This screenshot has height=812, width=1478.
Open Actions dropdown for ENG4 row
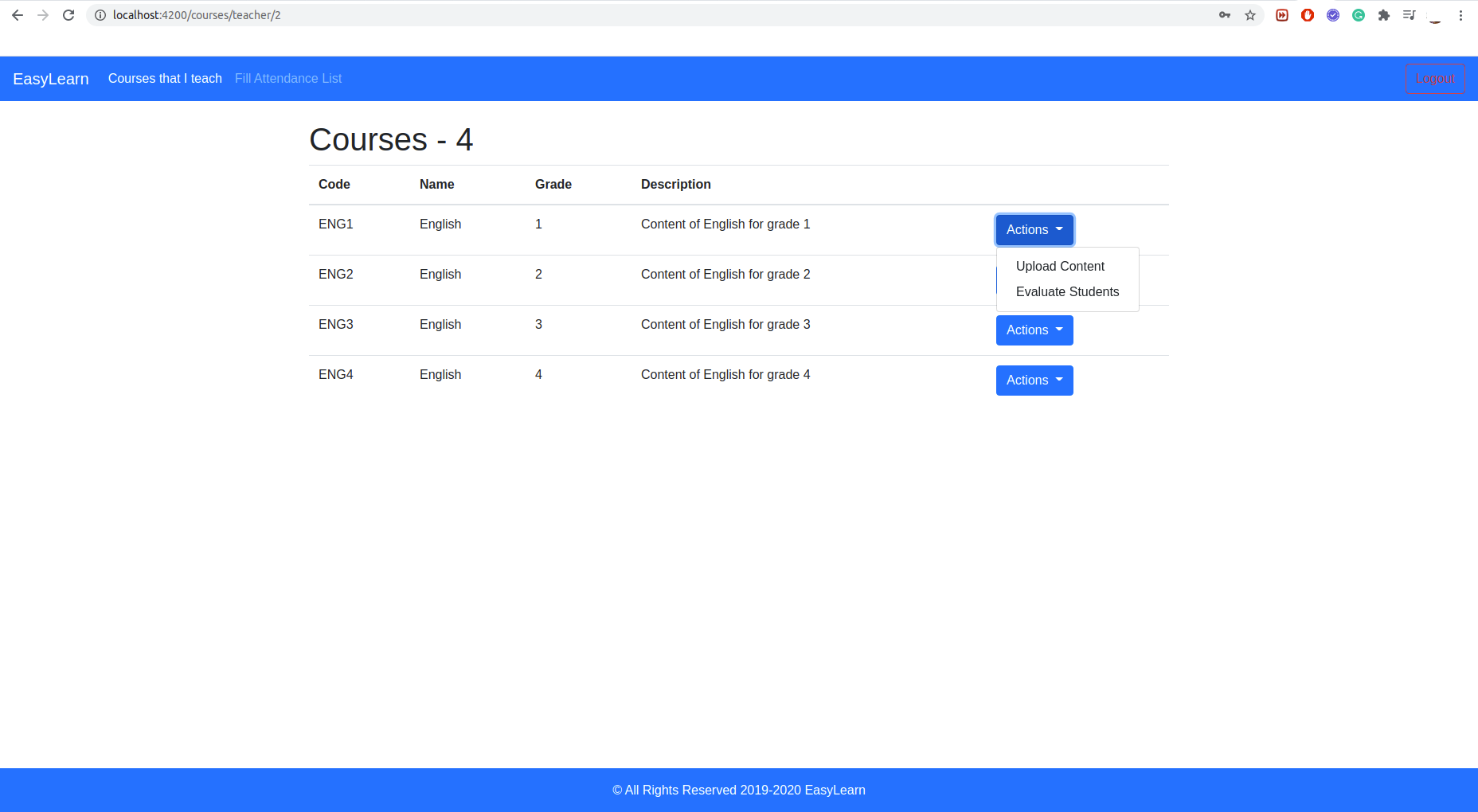pyautogui.click(x=1034, y=381)
